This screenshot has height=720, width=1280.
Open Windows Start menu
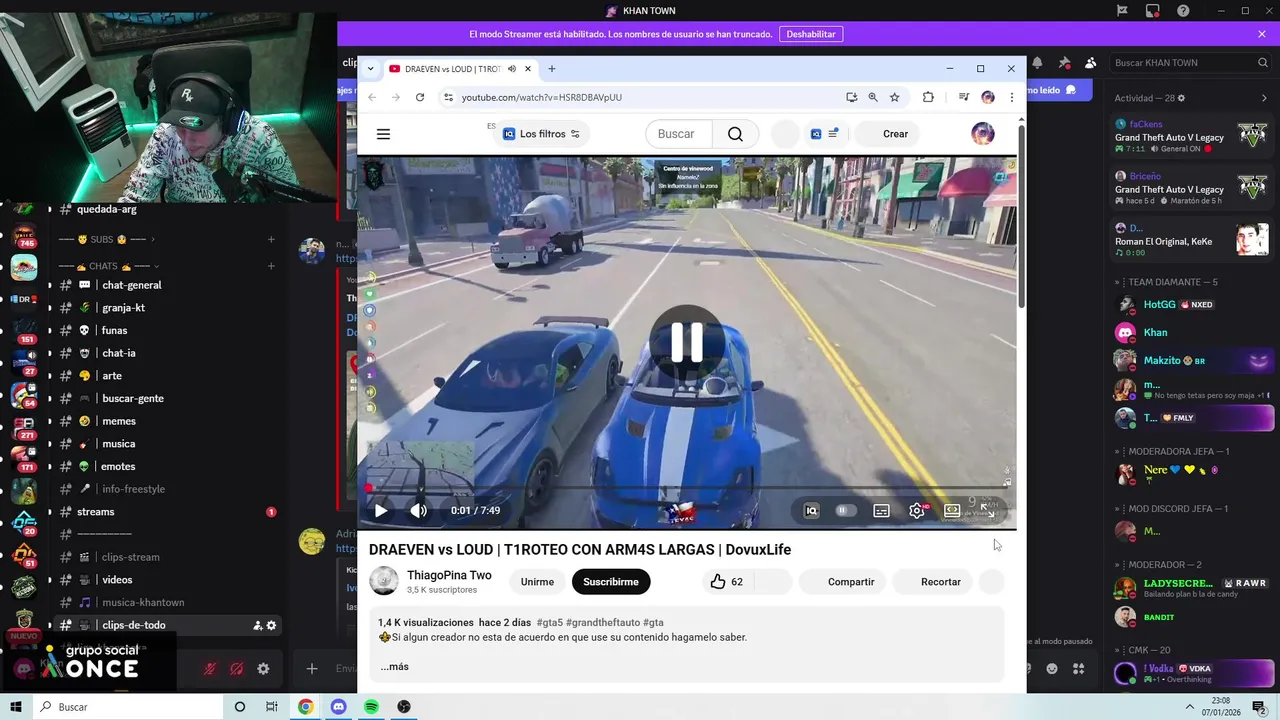coord(16,707)
